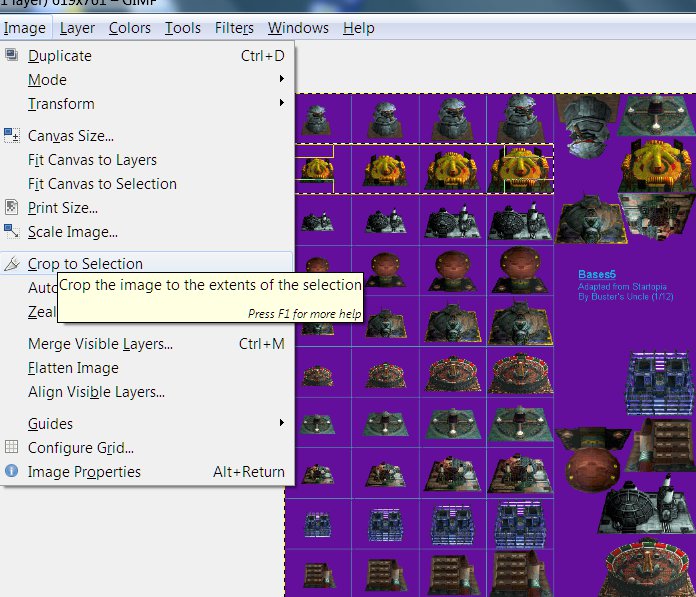Open the Tools menu
Screen dimensions: 696x597
tap(183, 28)
